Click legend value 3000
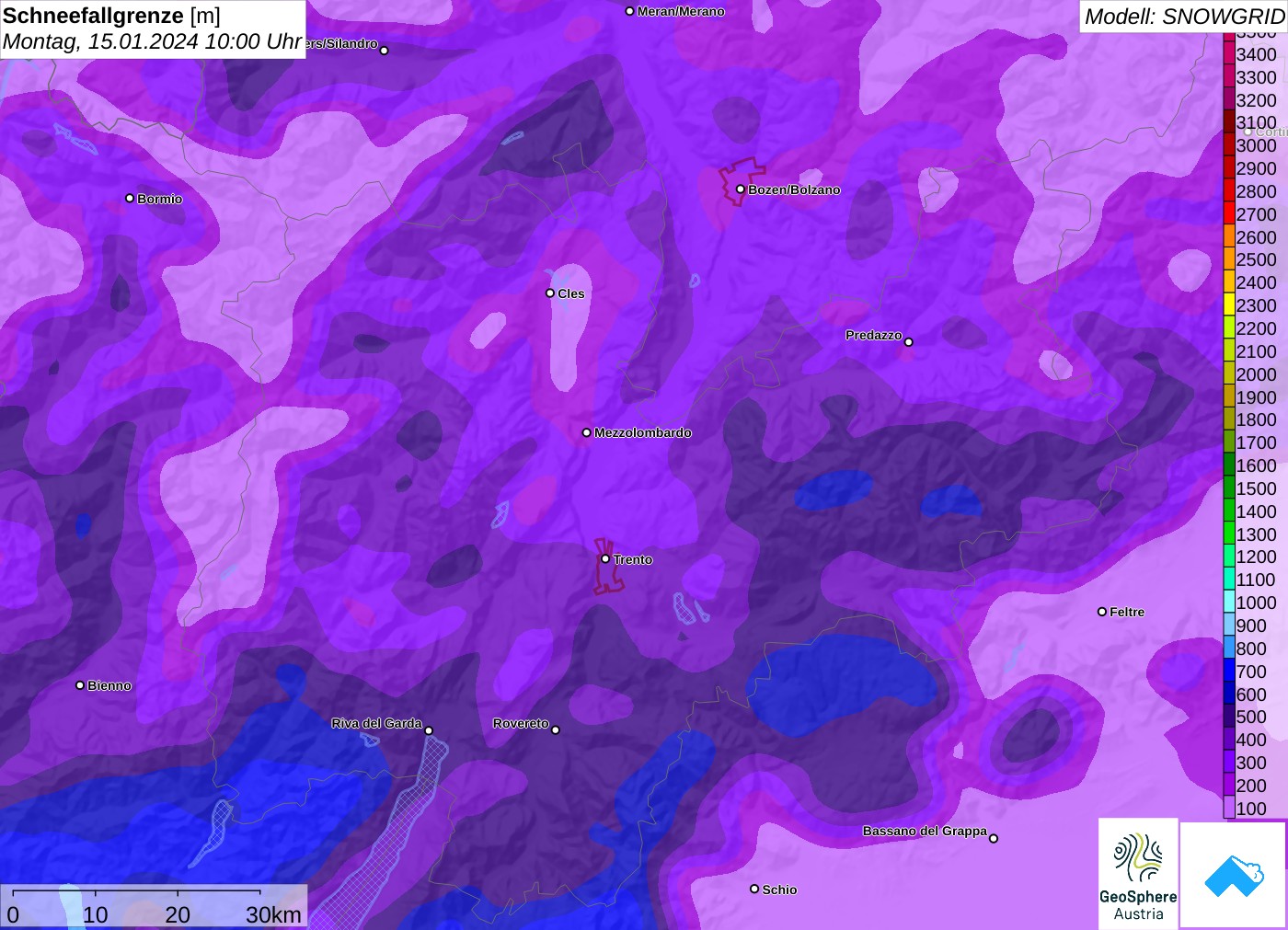 [1256, 145]
